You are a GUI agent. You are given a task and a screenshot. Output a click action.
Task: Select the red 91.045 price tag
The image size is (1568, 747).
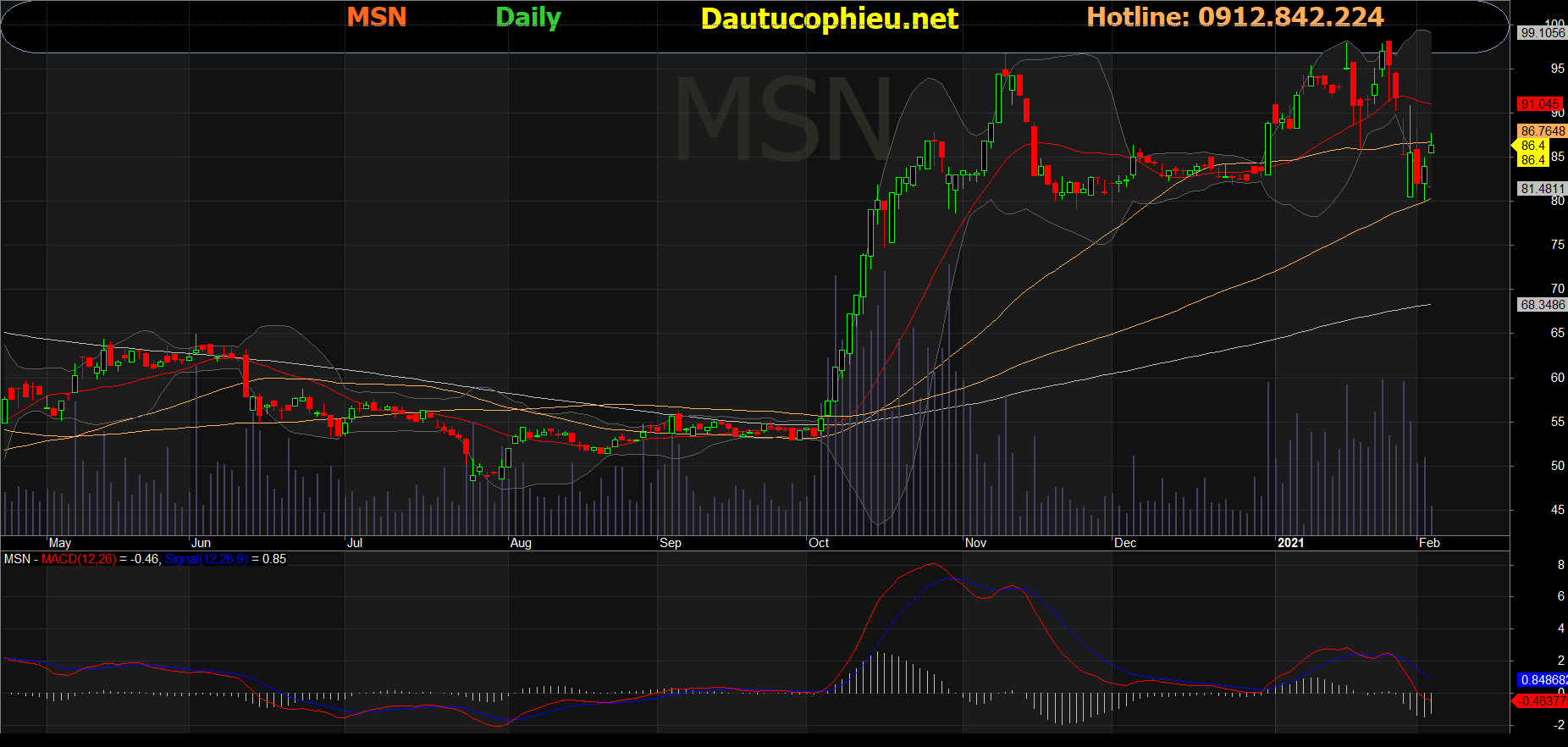pyautogui.click(x=1539, y=104)
